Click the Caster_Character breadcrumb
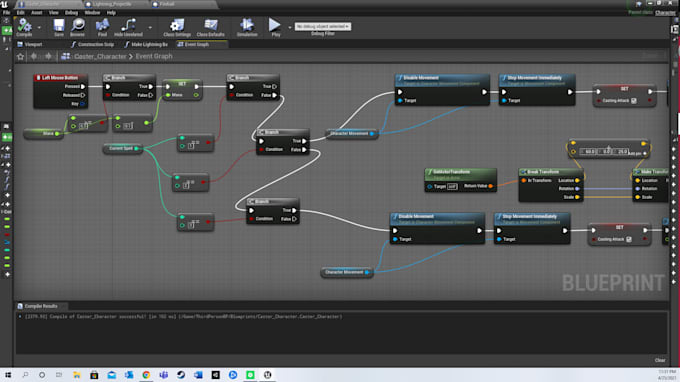680x382 pixels. (x=100, y=56)
